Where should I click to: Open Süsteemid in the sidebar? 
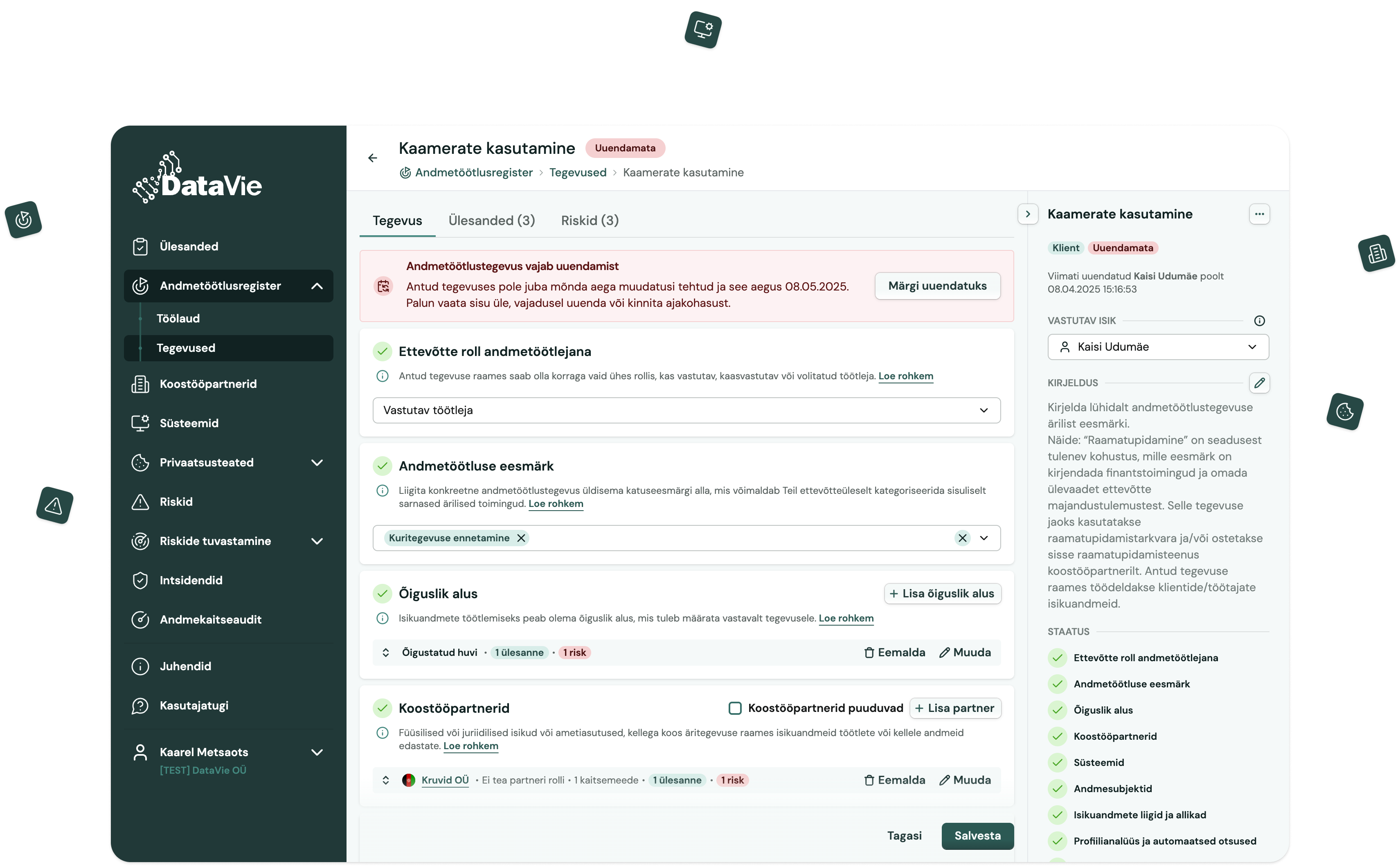pos(228,423)
